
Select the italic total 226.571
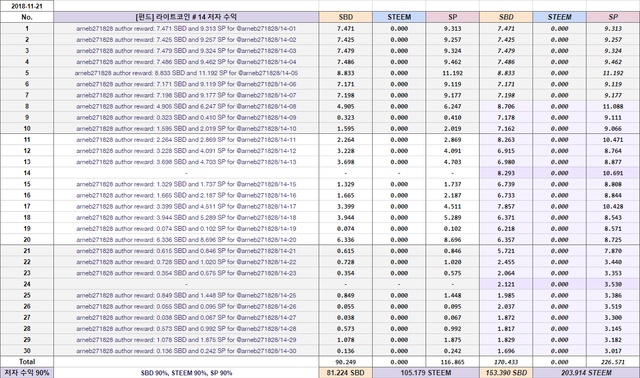(x=613, y=362)
